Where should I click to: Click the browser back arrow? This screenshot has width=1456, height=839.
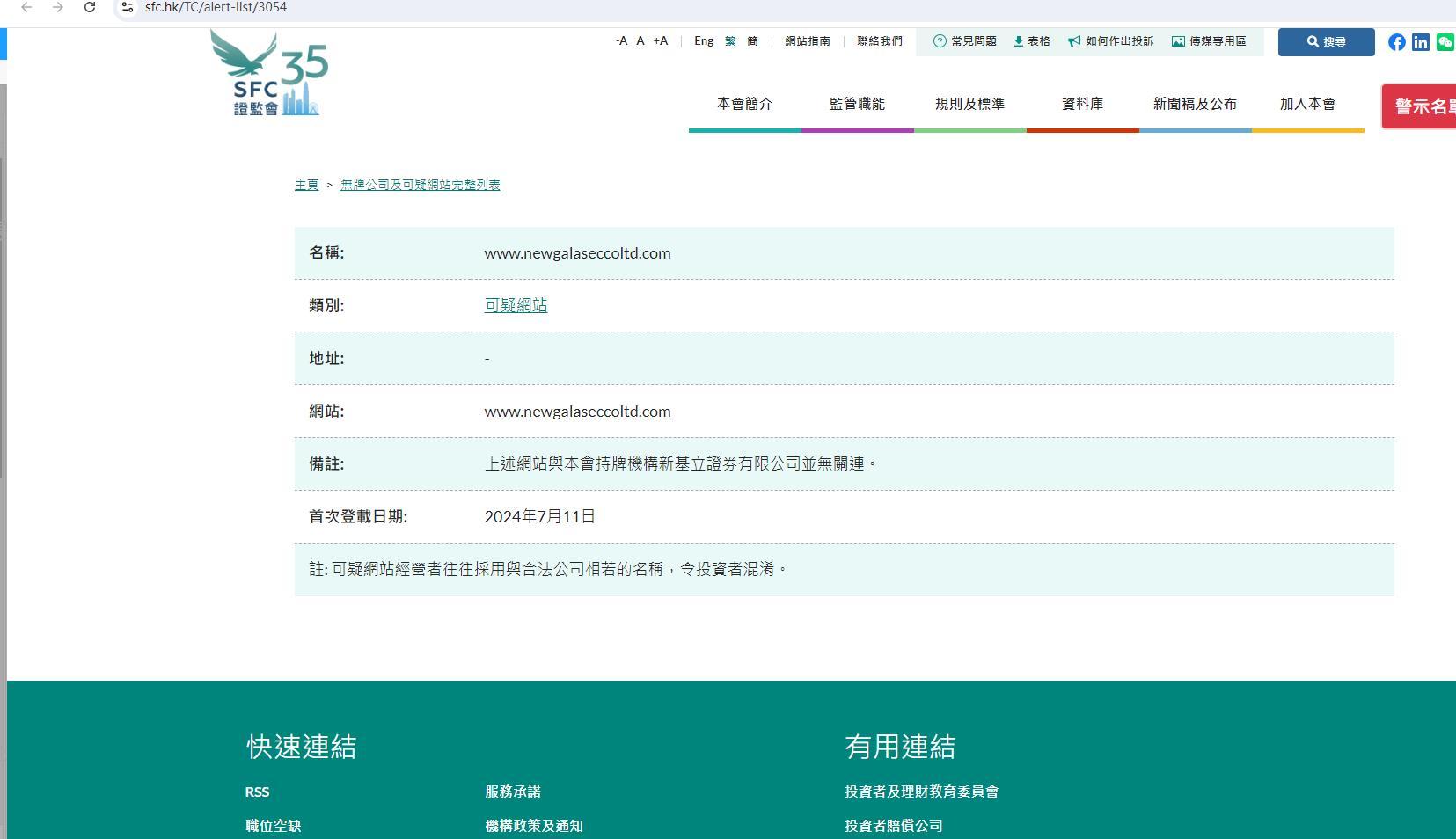[x=26, y=7]
